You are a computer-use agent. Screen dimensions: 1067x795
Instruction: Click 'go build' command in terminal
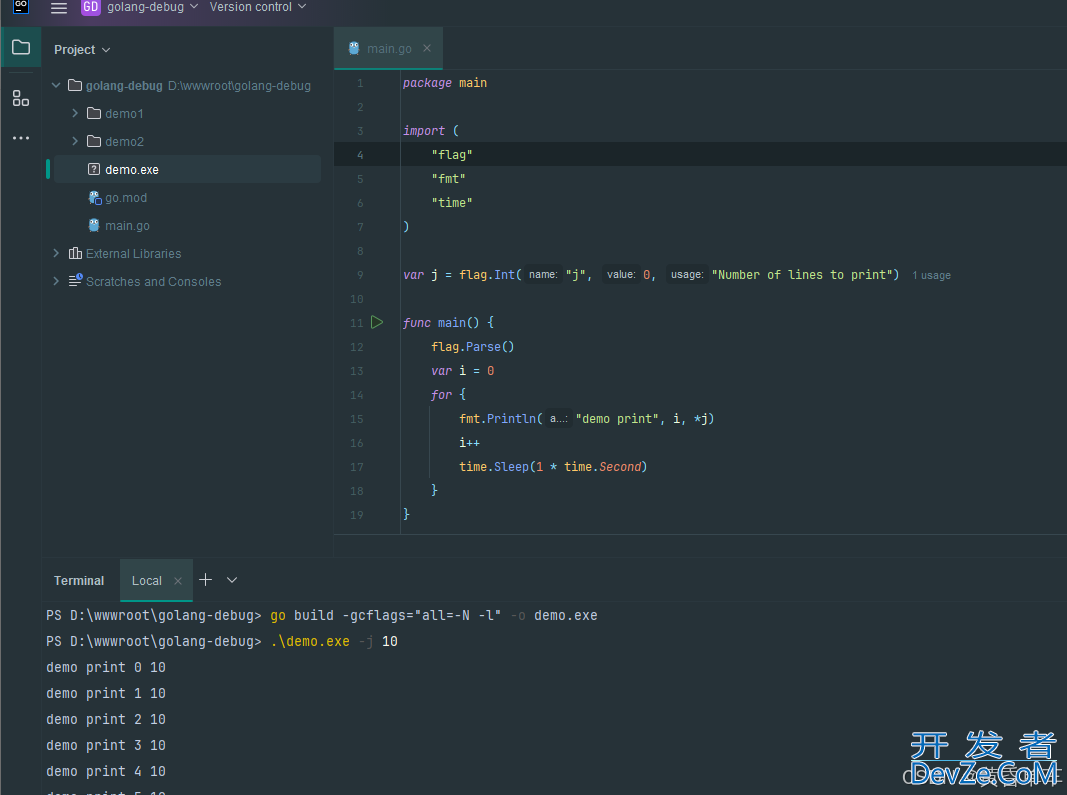click(x=433, y=615)
